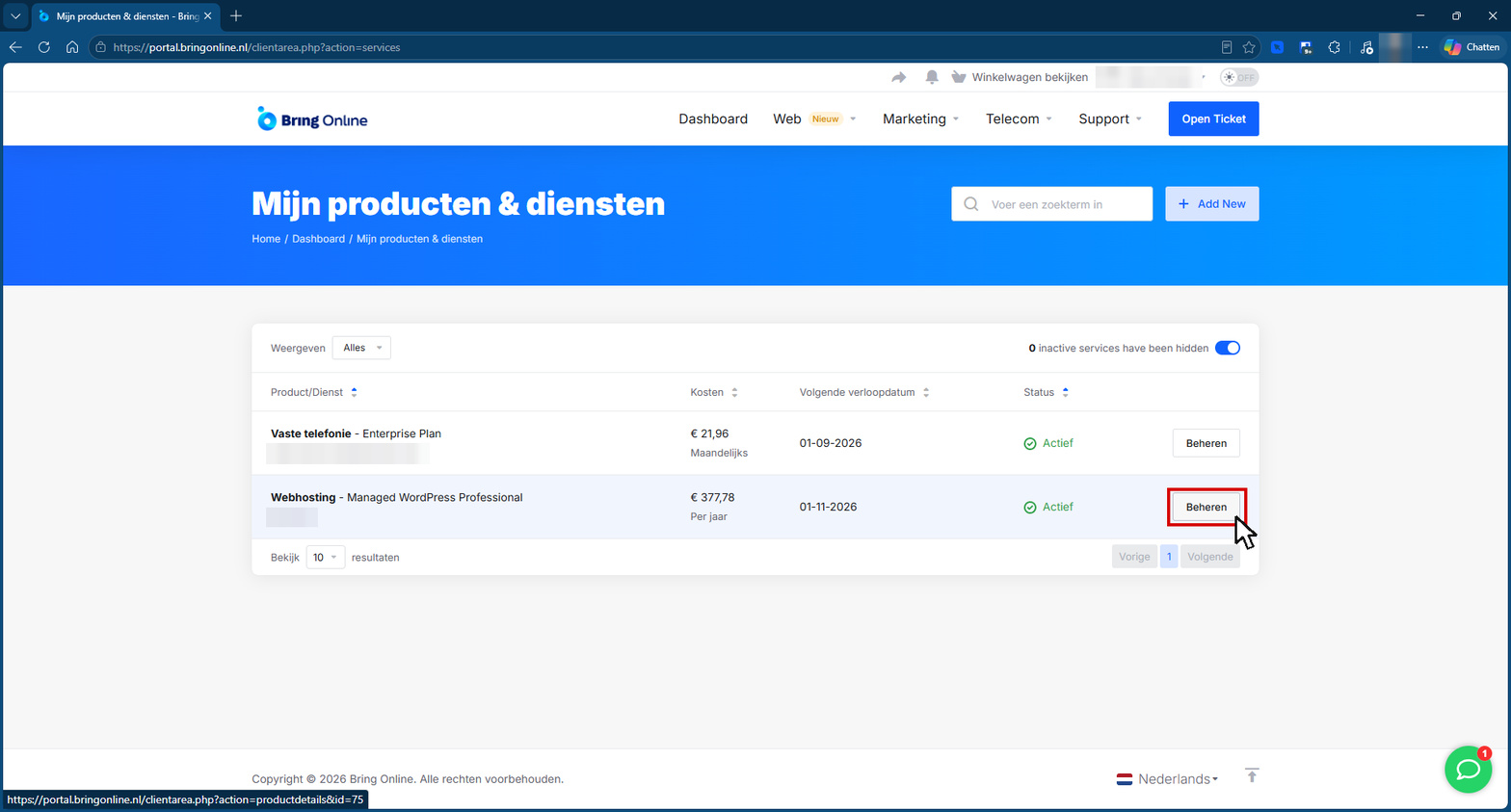
Task: Click the Actief status for Vaste telefonie
Action: tap(1048, 443)
